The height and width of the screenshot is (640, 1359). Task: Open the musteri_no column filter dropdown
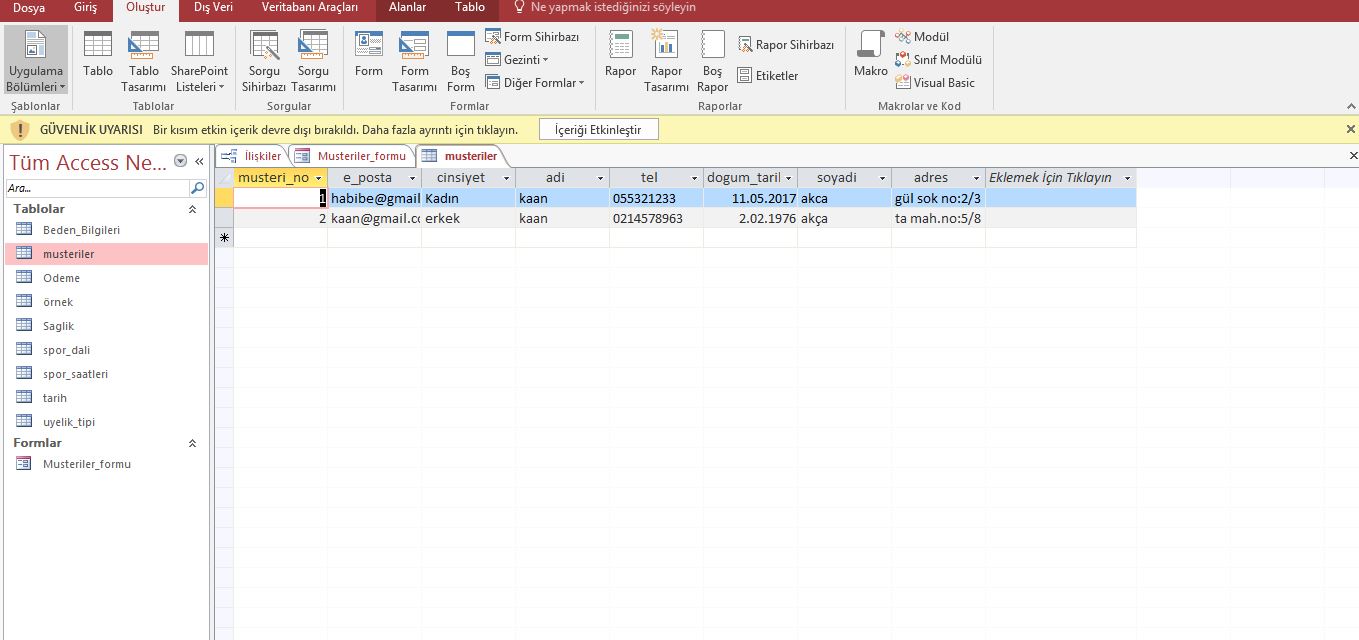[x=319, y=178]
